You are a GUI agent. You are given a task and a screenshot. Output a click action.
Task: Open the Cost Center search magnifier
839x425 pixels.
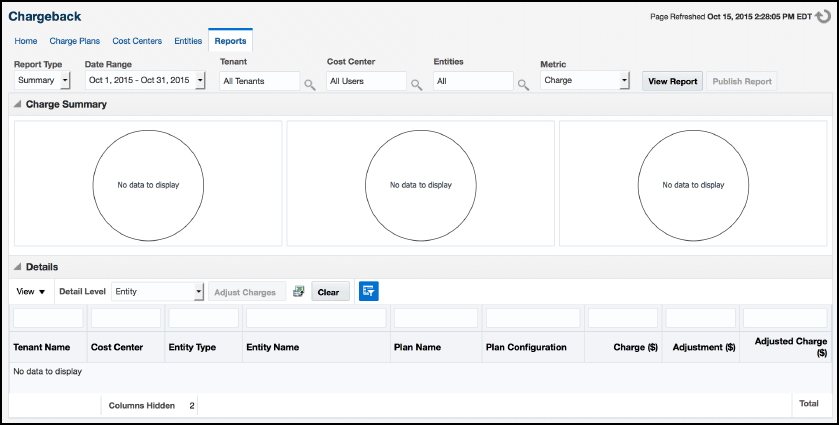point(416,85)
